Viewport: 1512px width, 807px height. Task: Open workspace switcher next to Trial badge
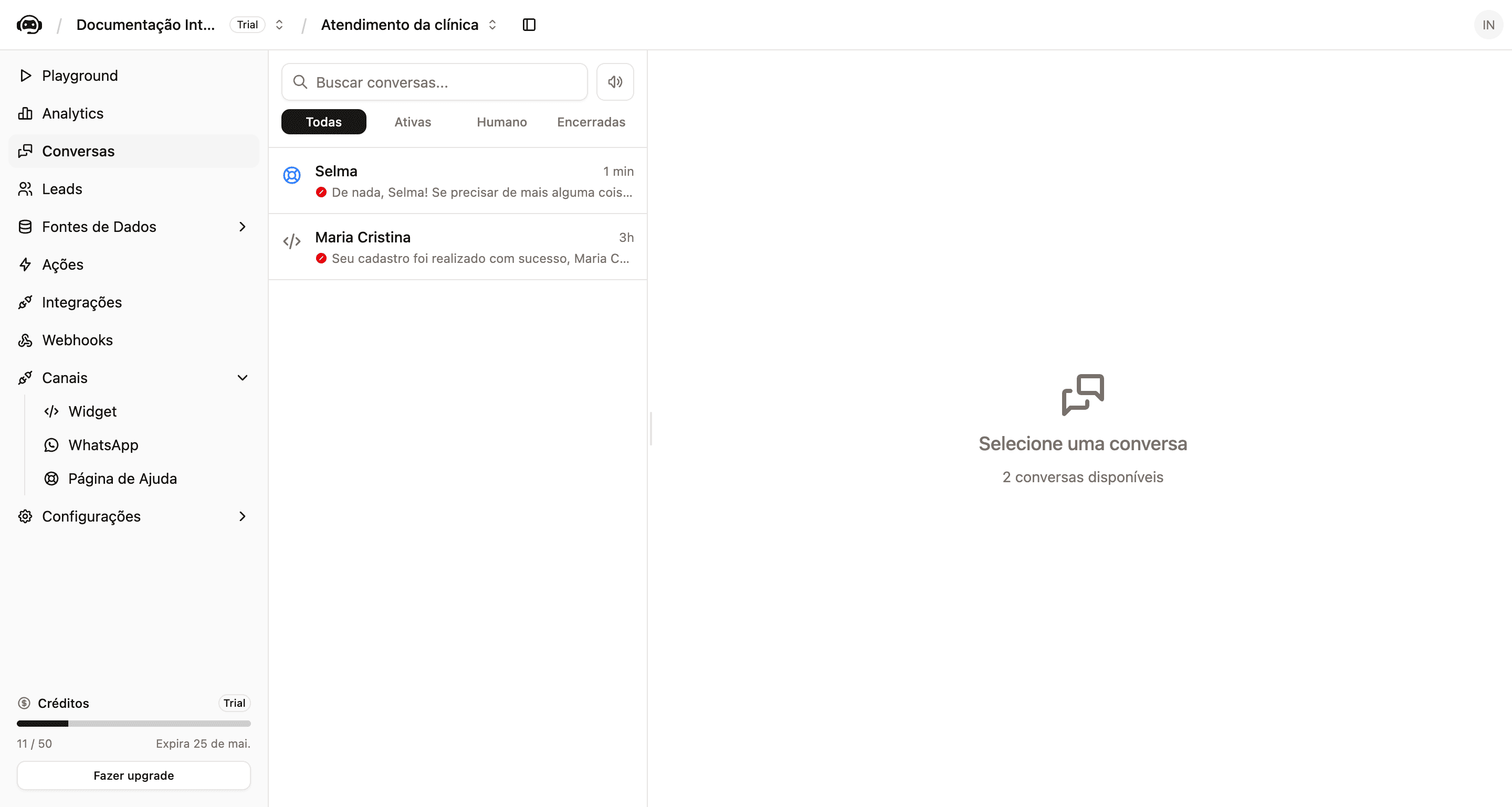click(x=279, y=25)
